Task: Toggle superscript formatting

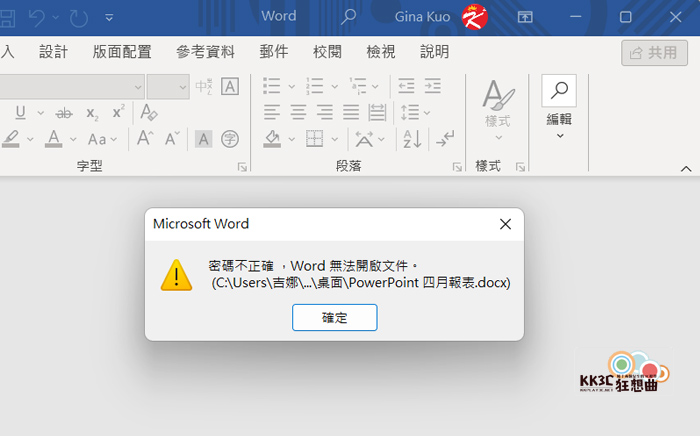Action: (118, 112)
